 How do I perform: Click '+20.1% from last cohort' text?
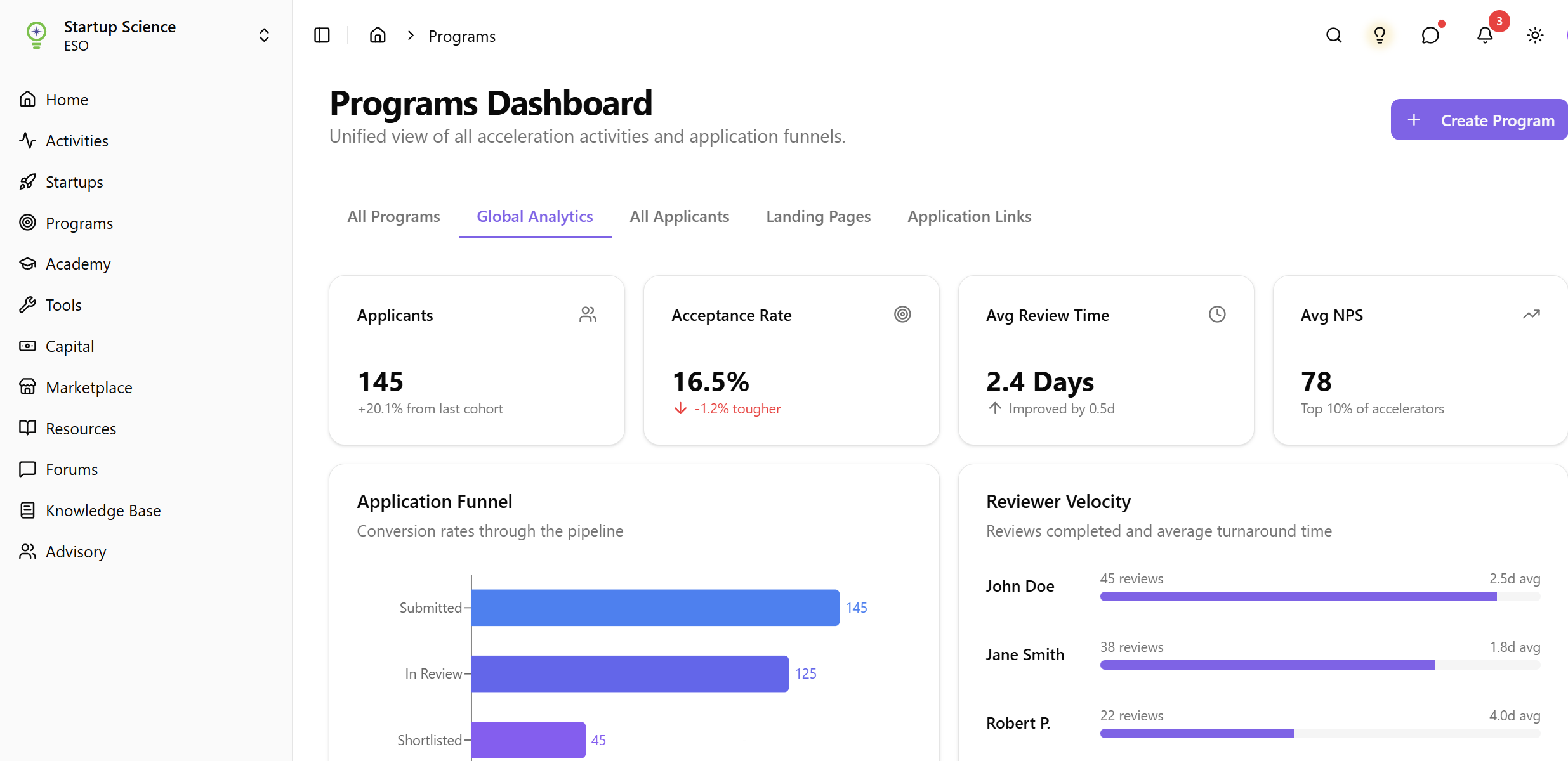point(430,408)
